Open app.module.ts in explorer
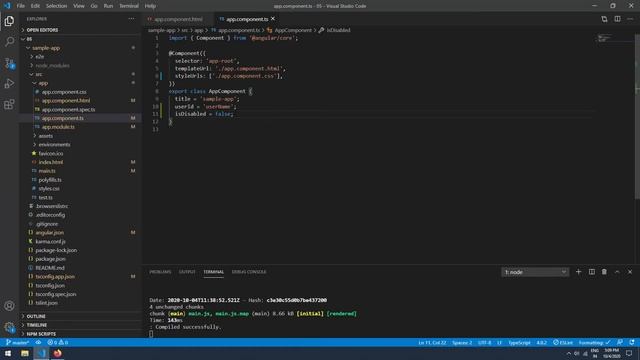This screenshot has width=640, height=360. pyautogui.click(x=58, y=127)
